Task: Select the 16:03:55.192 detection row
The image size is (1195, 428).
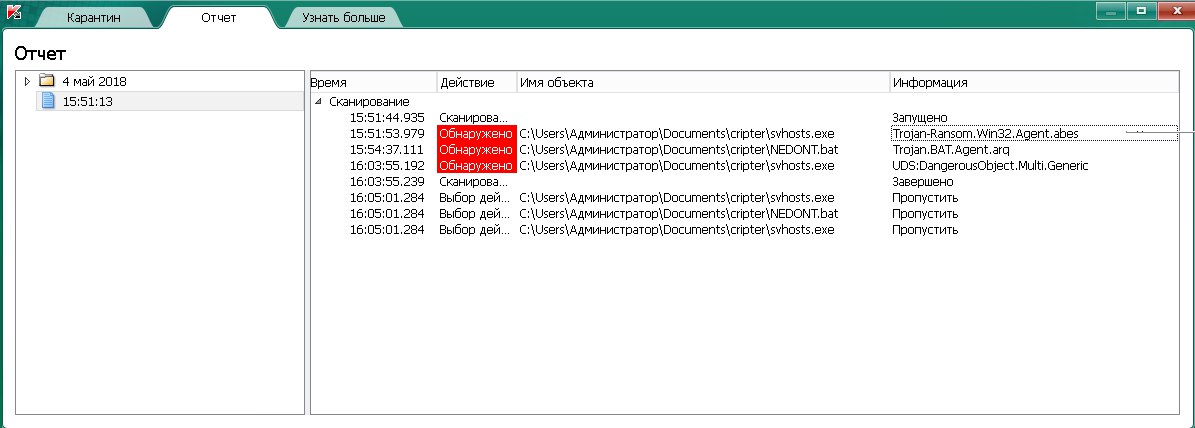Action: click(x=744, y=165)
